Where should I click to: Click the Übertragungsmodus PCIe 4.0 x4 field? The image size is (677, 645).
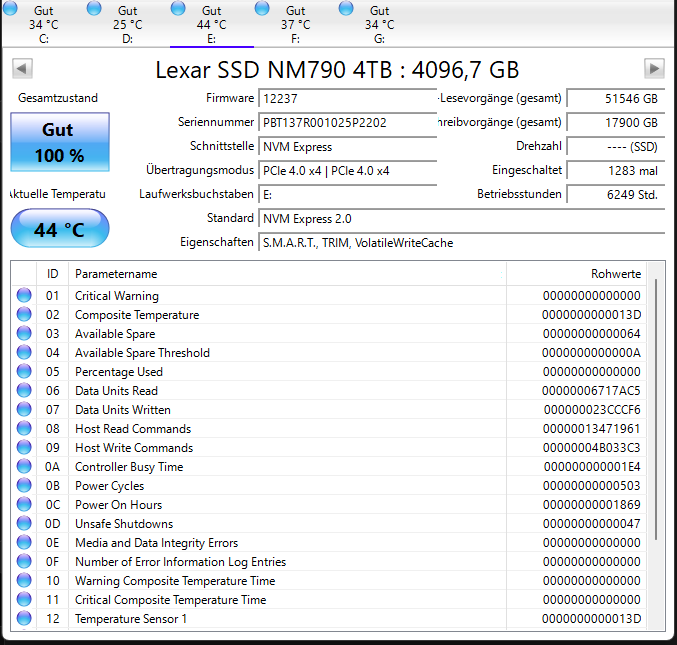pos(348,171)
